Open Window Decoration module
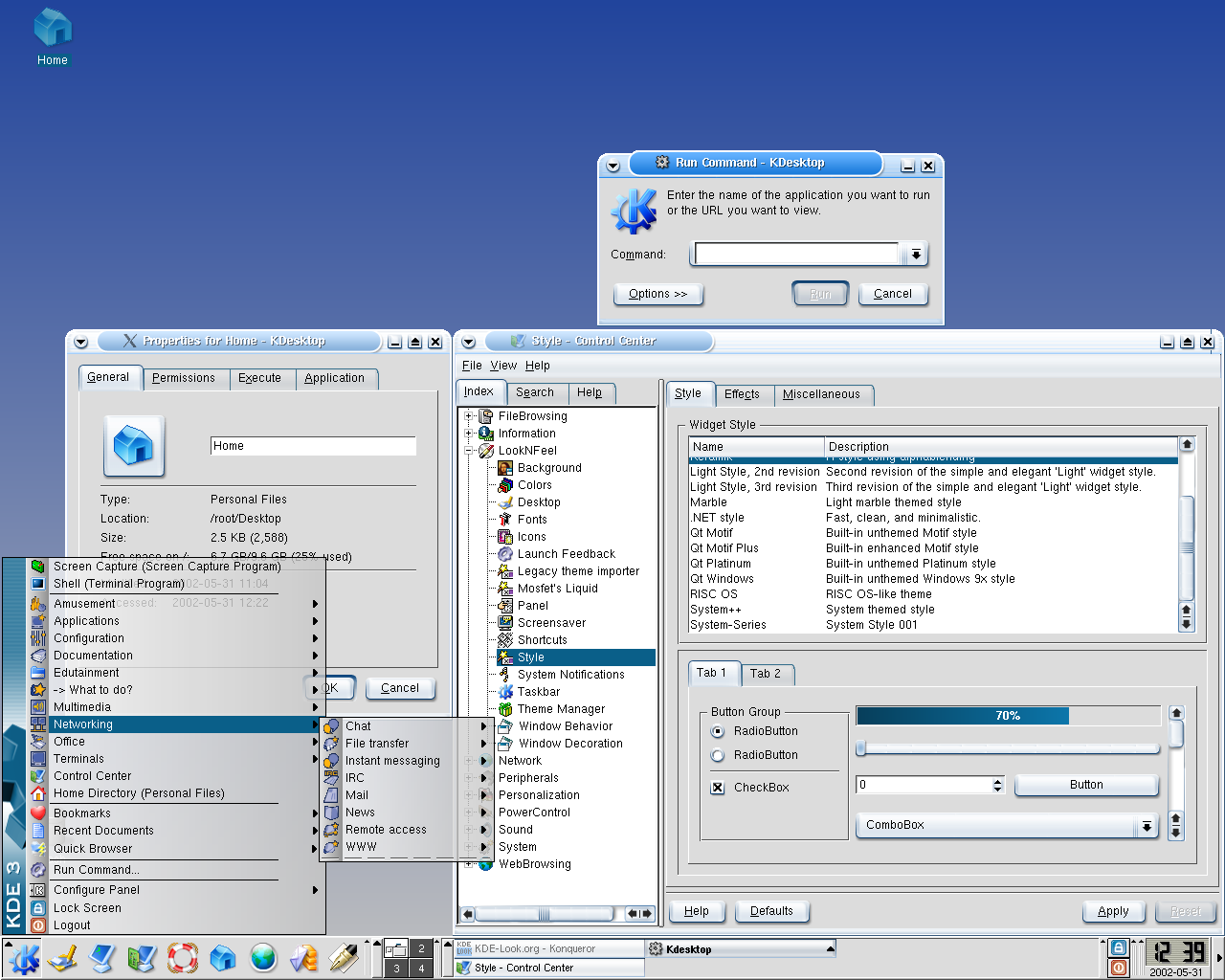The image size is (1225, 980). pyautogui.click(x=570, y=744)
